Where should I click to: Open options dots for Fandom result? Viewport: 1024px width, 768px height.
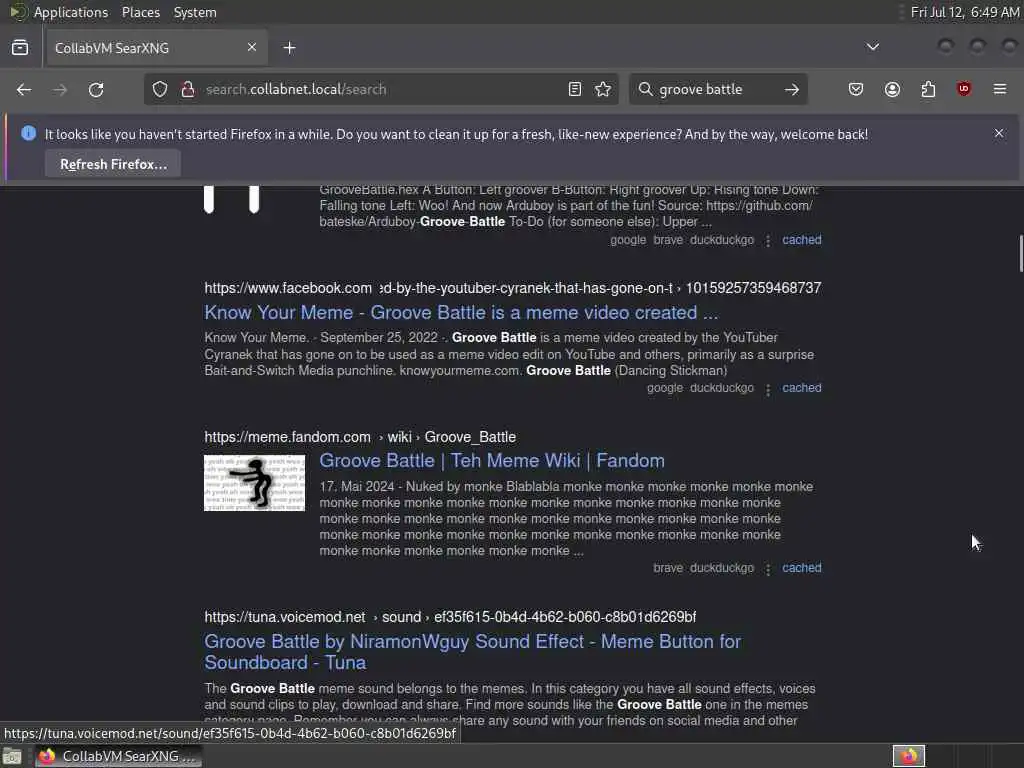point(768,569)
